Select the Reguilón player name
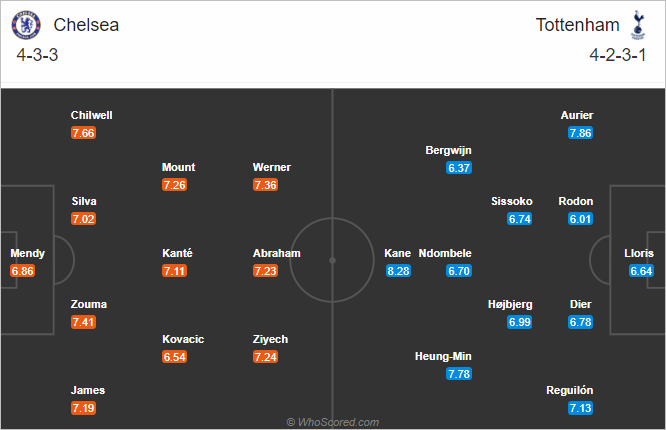Screen dimensions: 666x430 click(570, 390)
